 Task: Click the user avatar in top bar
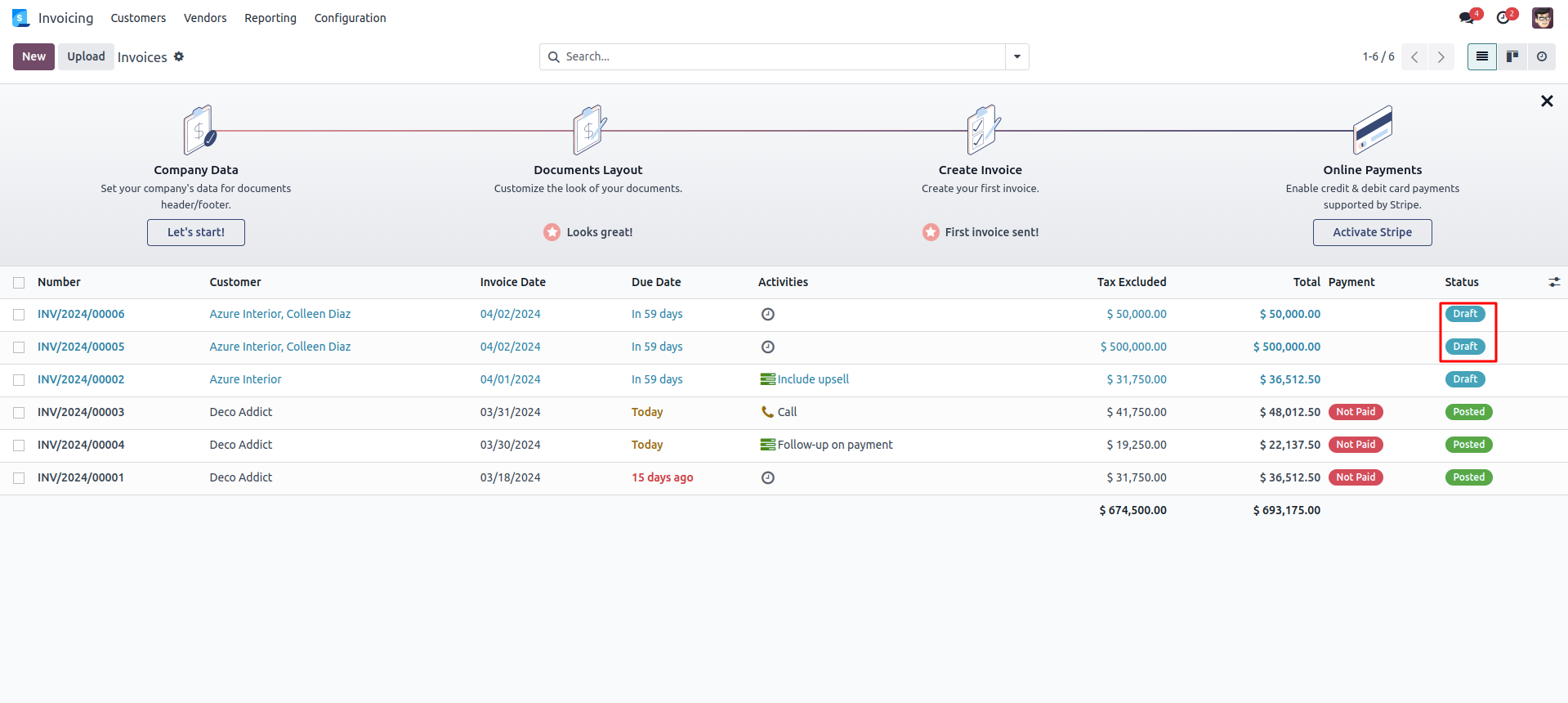1542,18
